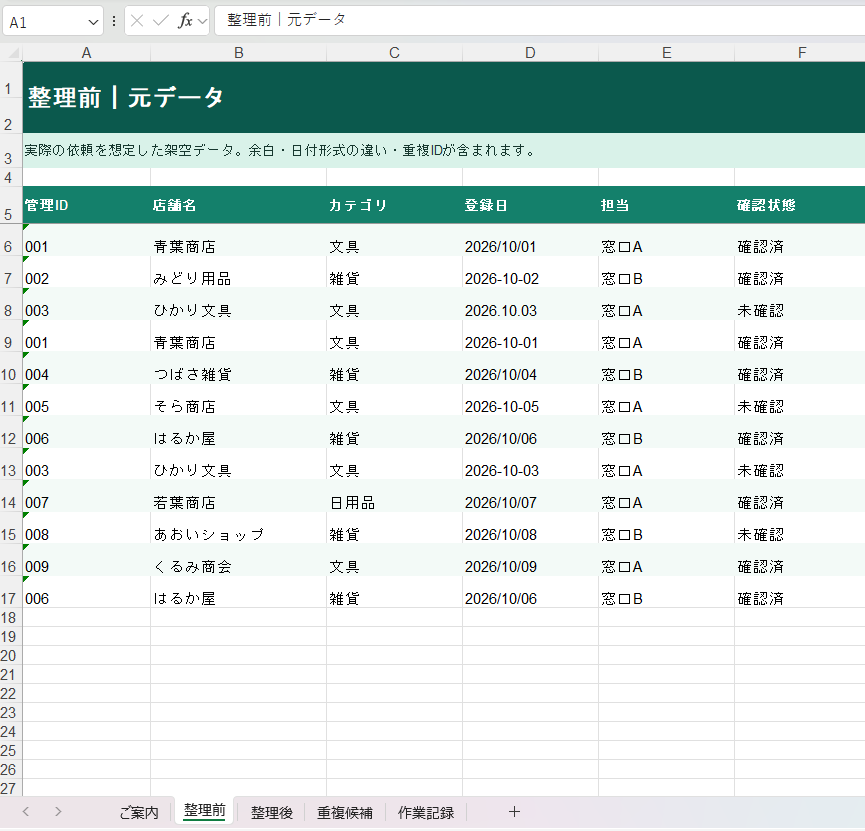Click the three-dot formula bar handle
This screenshot has height=831, width=865.
click(114, 22)
